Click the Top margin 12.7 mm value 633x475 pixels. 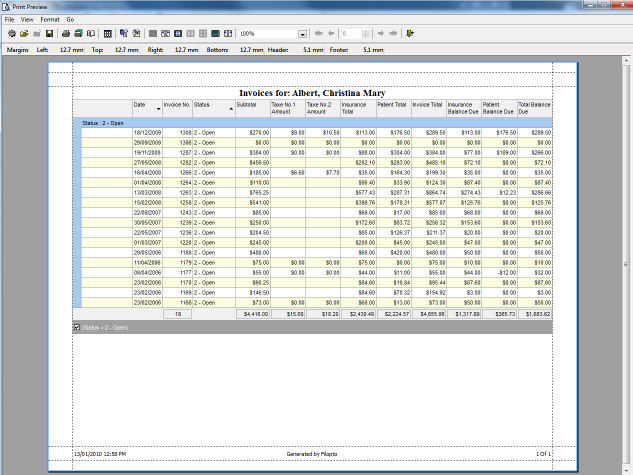click(x=126, y=50)
